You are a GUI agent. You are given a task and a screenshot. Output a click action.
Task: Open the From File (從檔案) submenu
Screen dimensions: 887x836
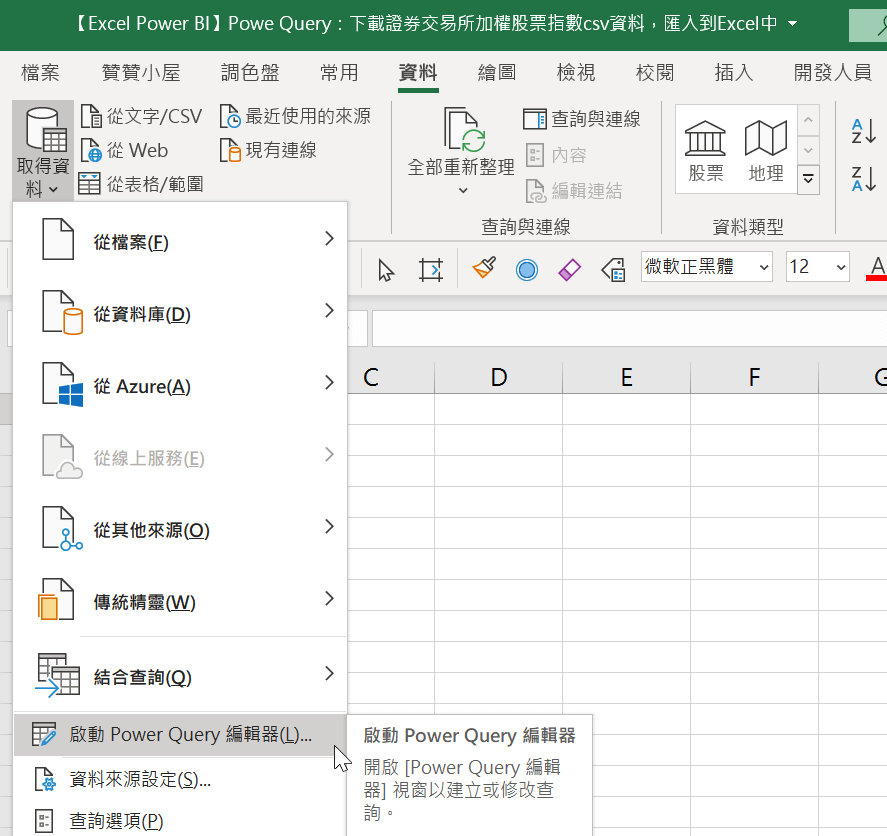click(x=180, y=240)
